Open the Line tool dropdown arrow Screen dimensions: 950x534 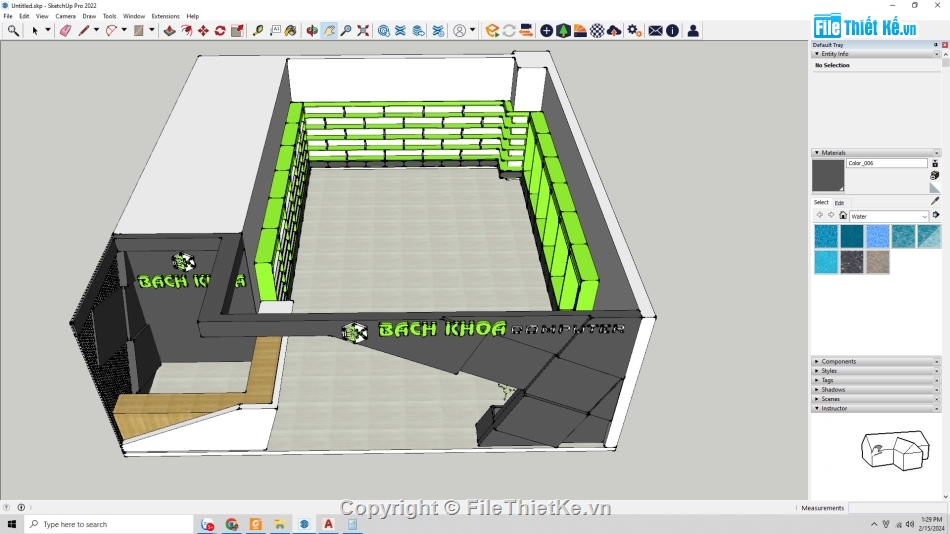pyautogui.click(x=96, y=30)
